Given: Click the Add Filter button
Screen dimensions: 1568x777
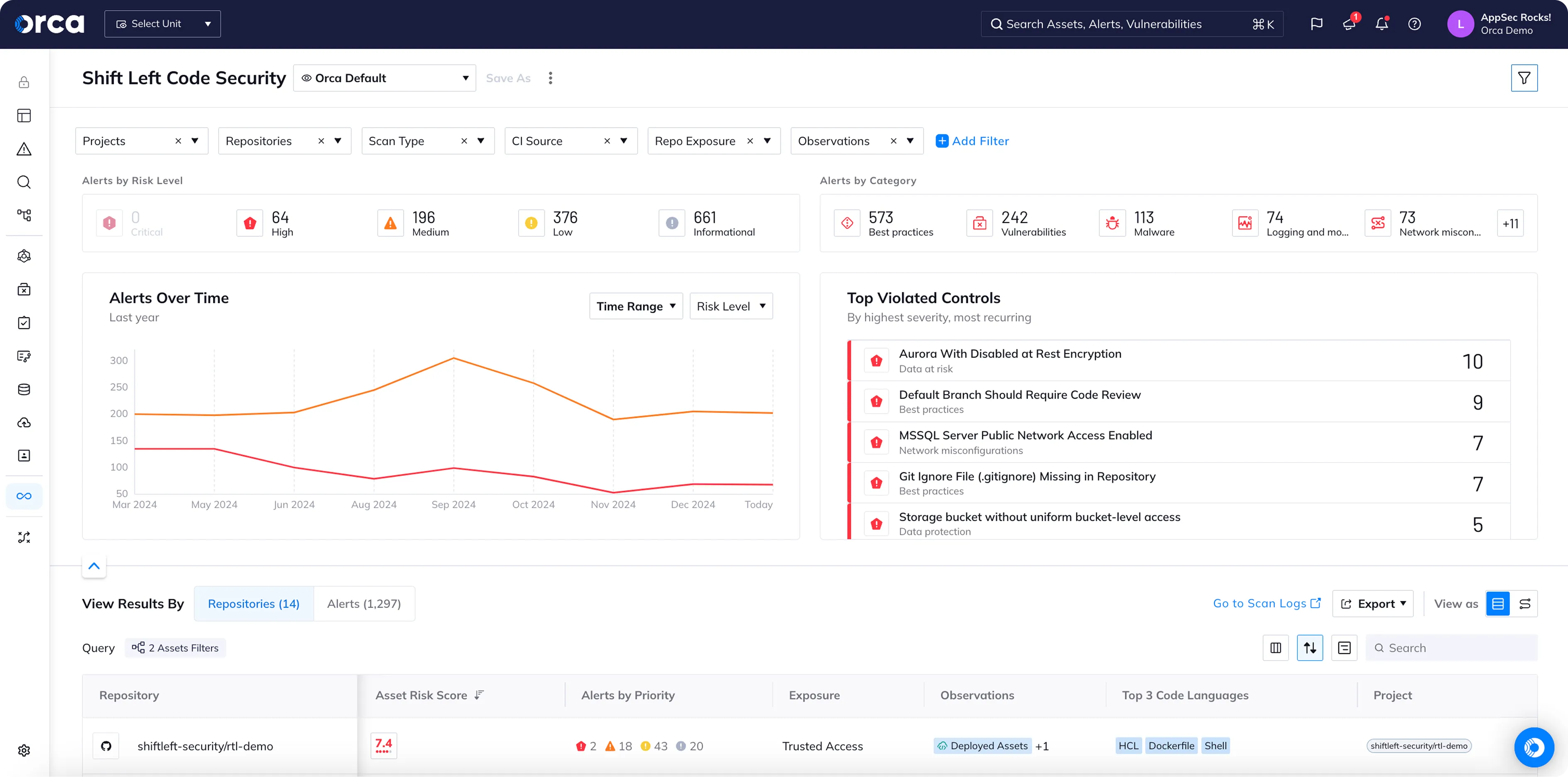Looking at the screenshot, I should tap(972, 141).
